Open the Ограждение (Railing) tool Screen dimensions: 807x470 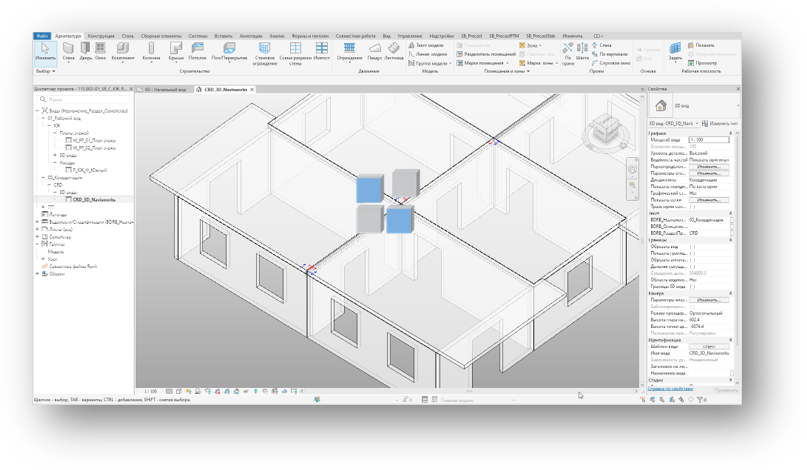(349, 50)
